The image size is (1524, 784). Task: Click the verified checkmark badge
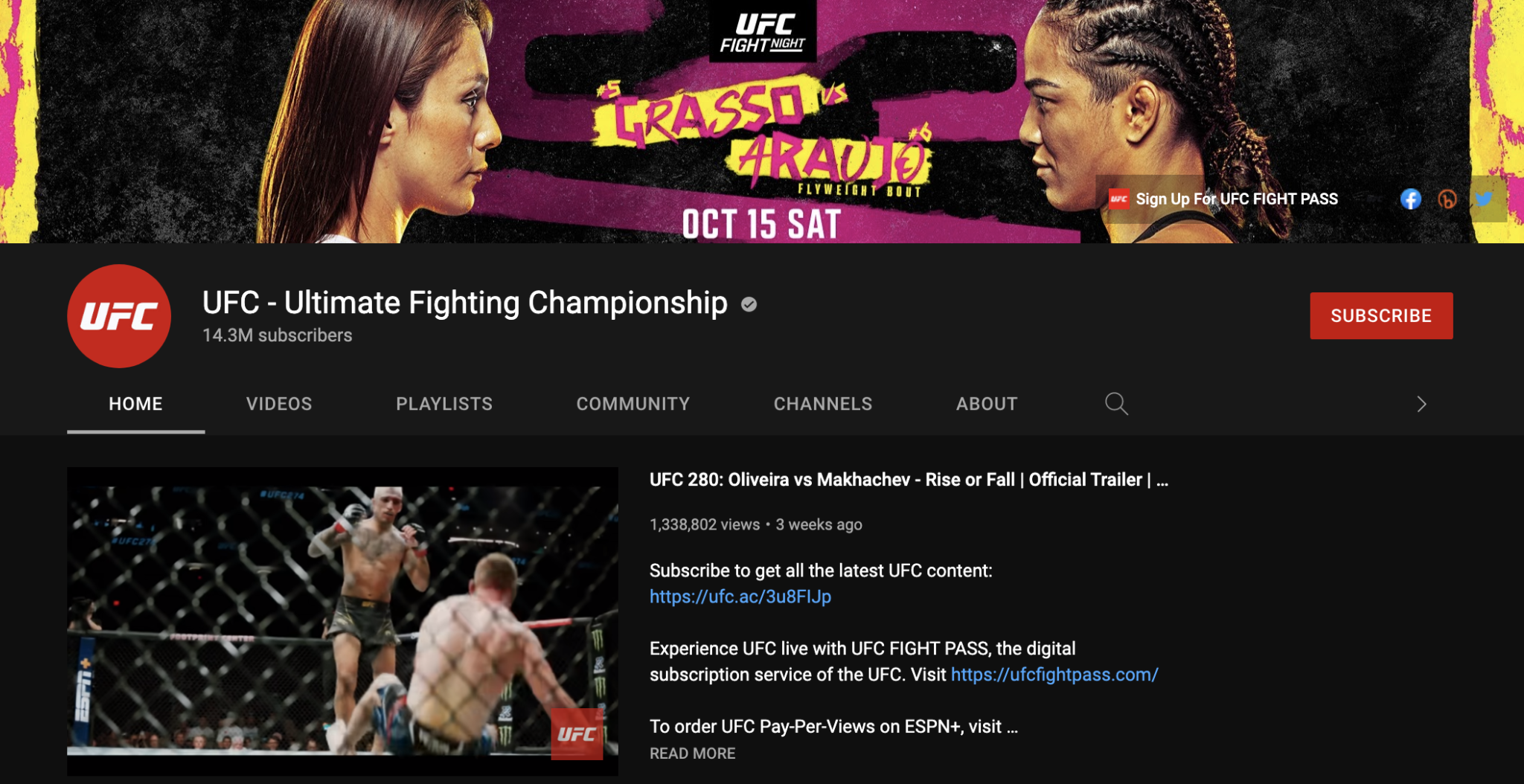tap(749, 304)
